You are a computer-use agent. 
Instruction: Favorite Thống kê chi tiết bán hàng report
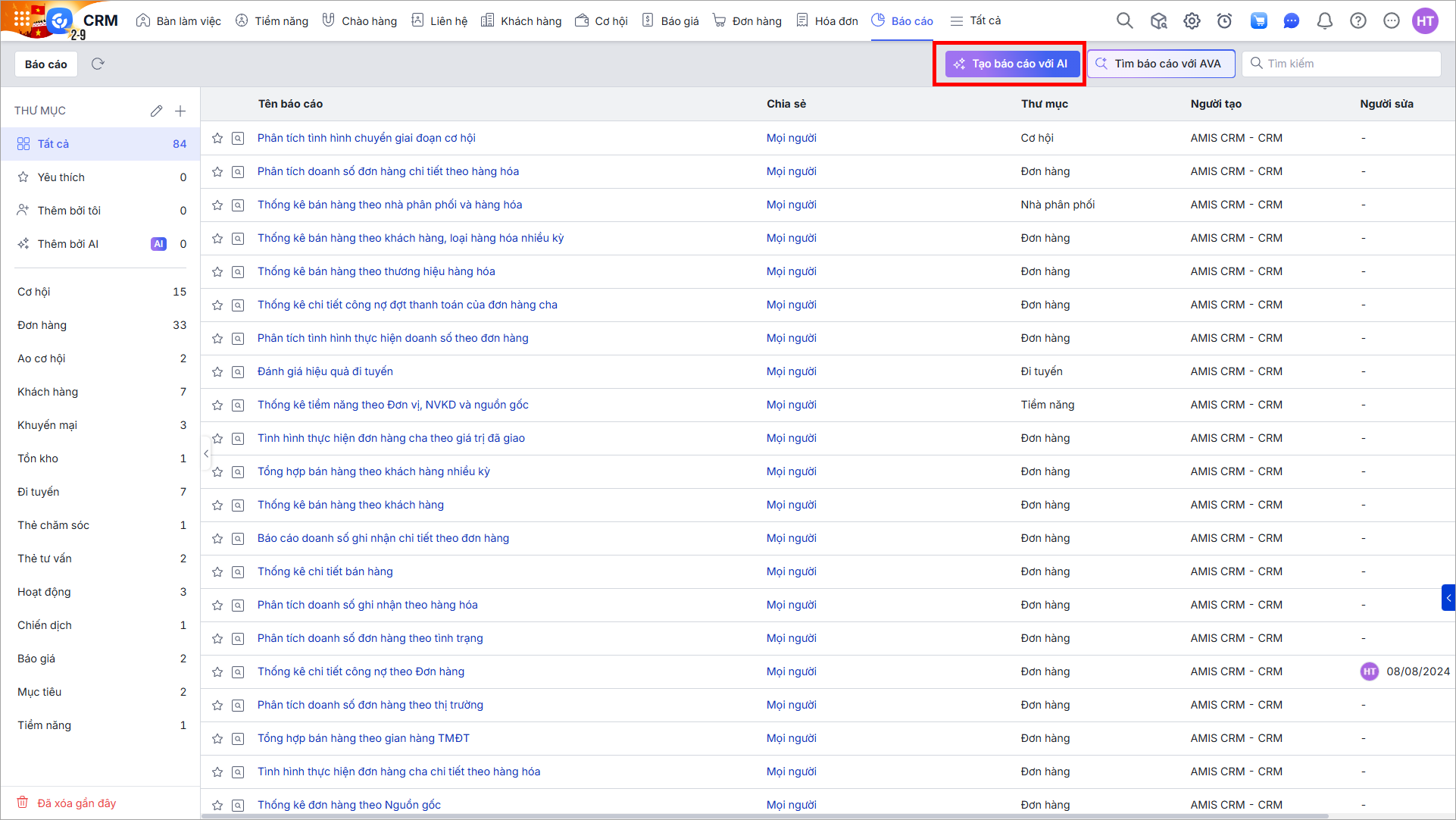click(217, 571)
